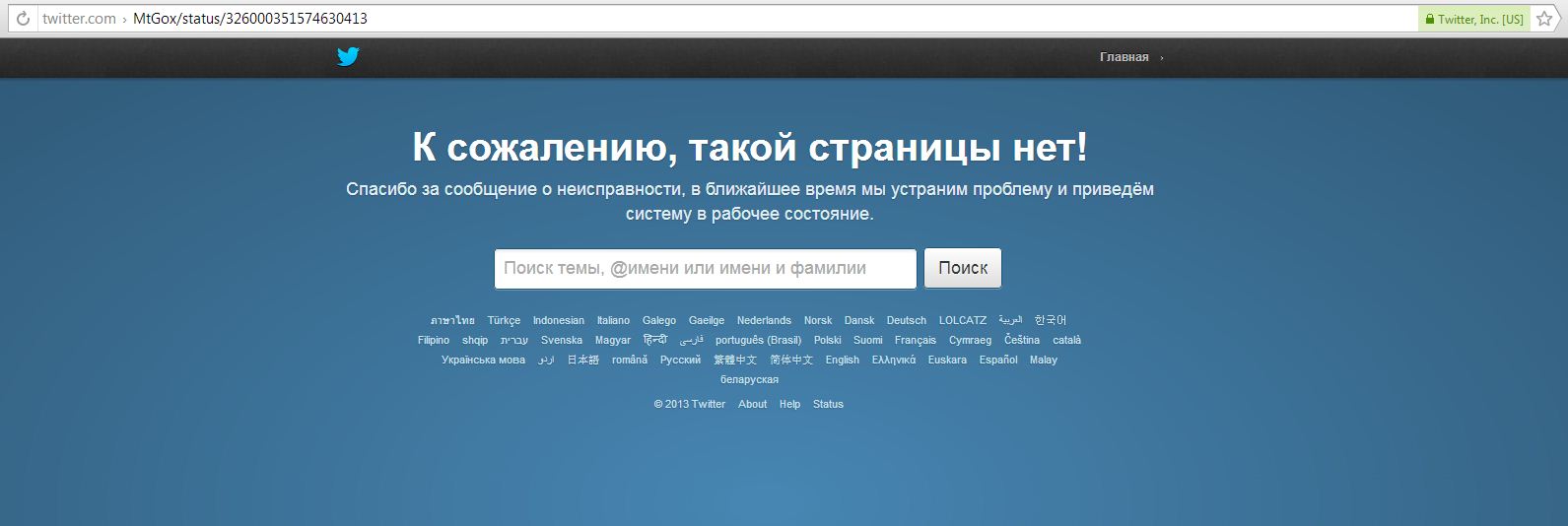Pick the română language link

coord(630,360)
